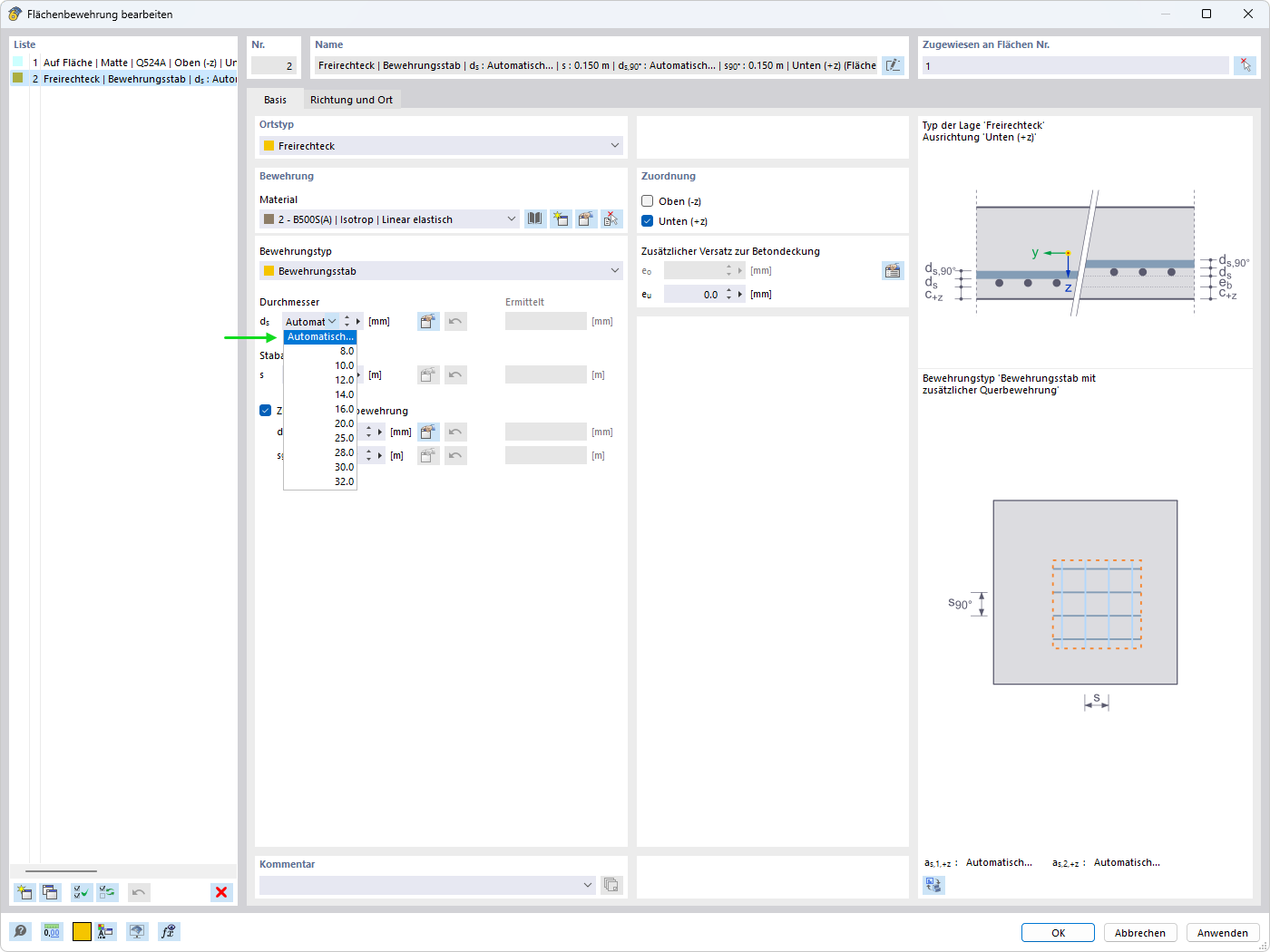The width and height of the screenshot is (1270, 952).
Task: Open the material library book icon
Action: coord(535,219)
